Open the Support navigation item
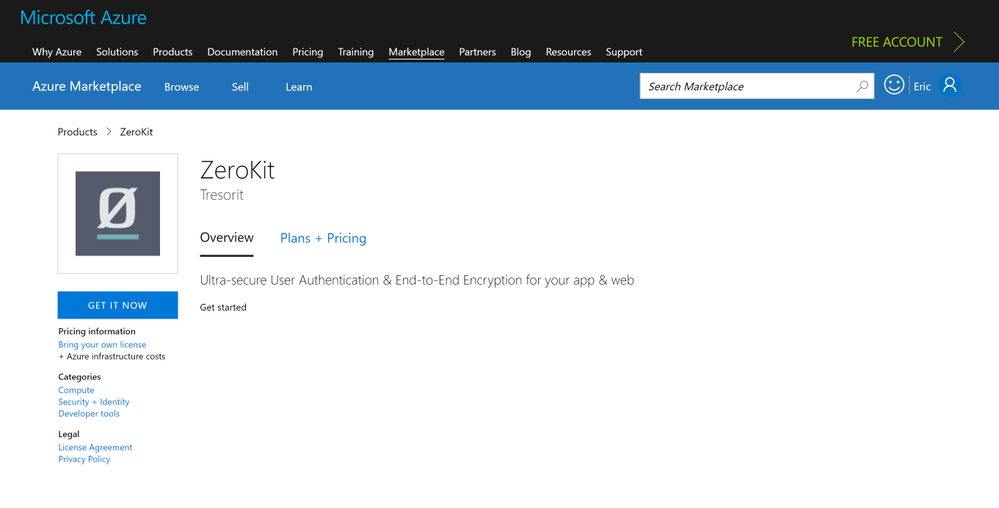 click(624, 52)
